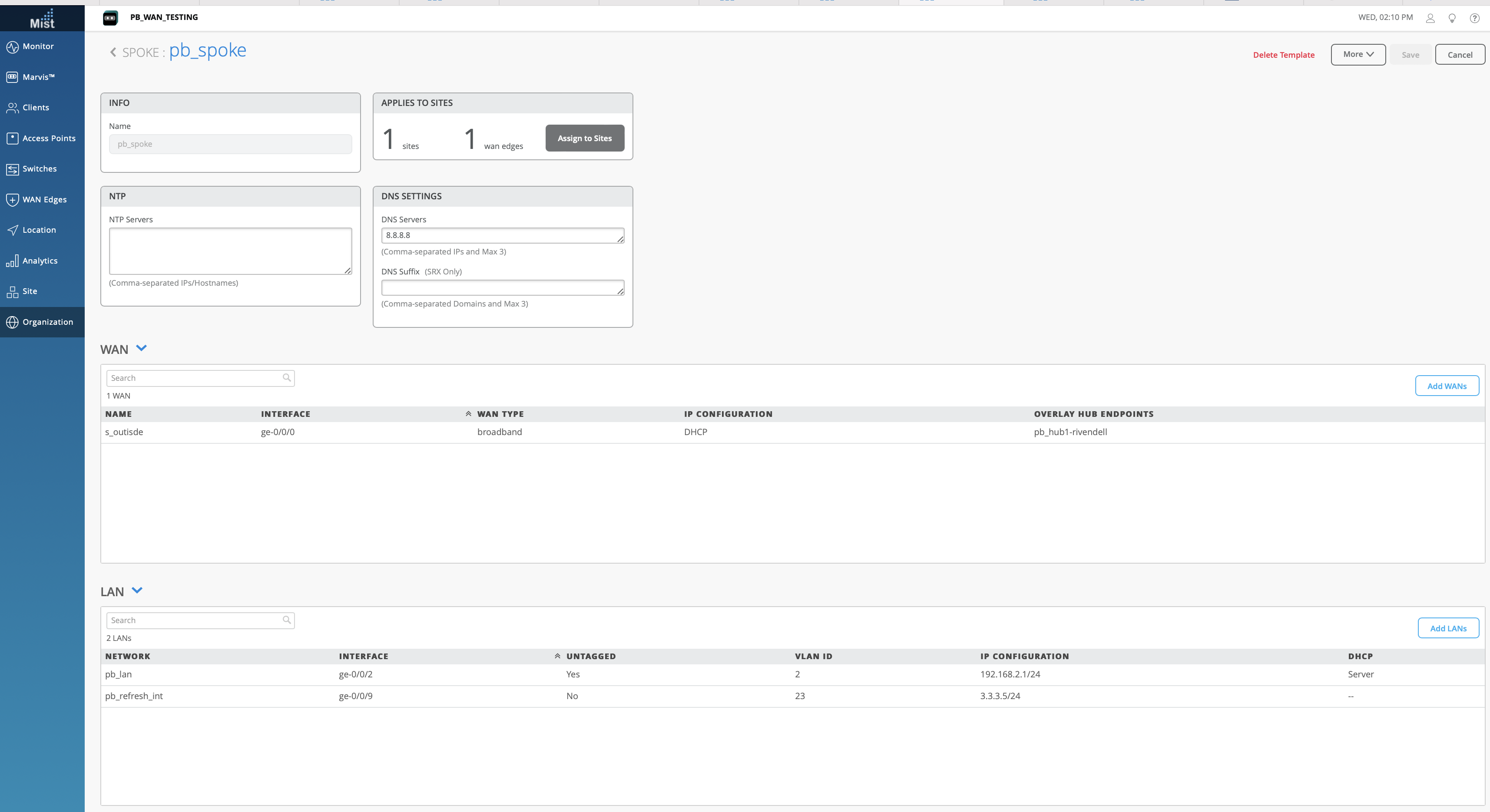Screen dimensions: 1490x812
Task: Click the back arrow beside SPOKE
Action: [x=113, y=53]
